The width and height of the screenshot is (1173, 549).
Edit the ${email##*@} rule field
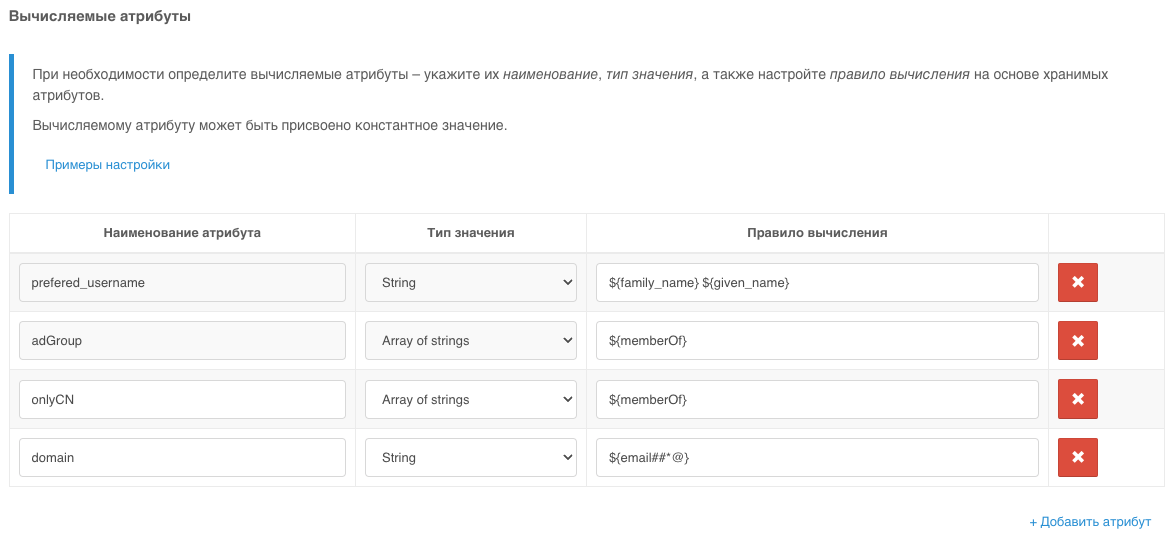click(x=817, y=457)
